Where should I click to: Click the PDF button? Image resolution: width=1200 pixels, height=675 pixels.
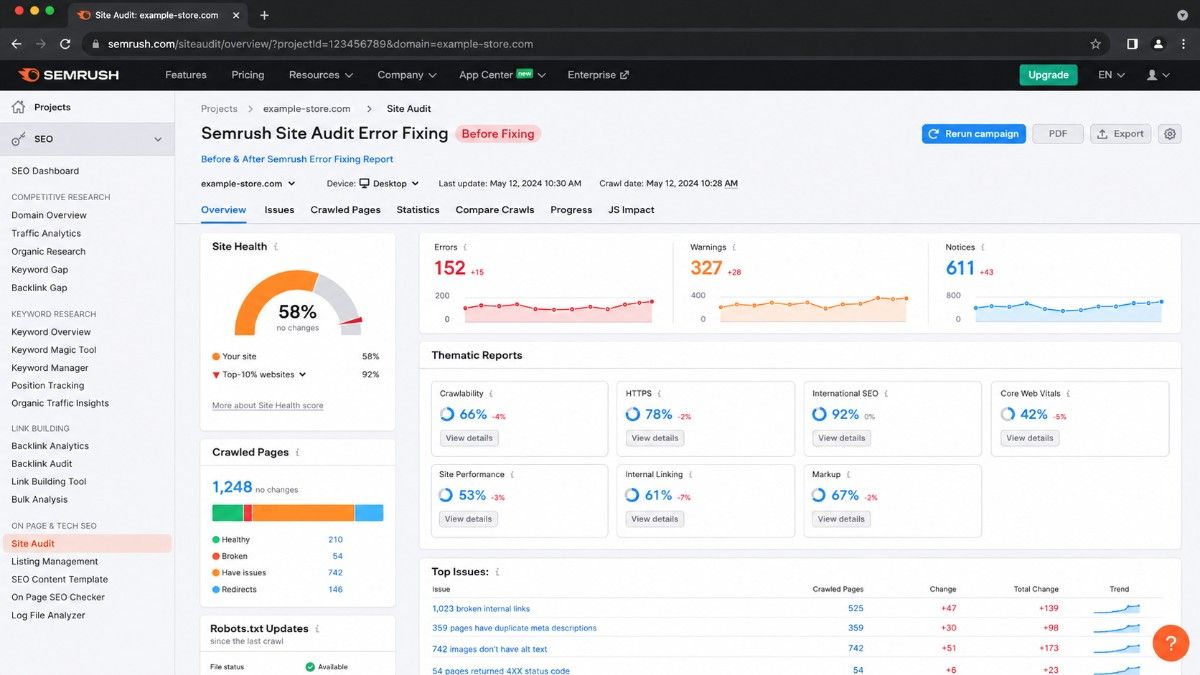1058,134
